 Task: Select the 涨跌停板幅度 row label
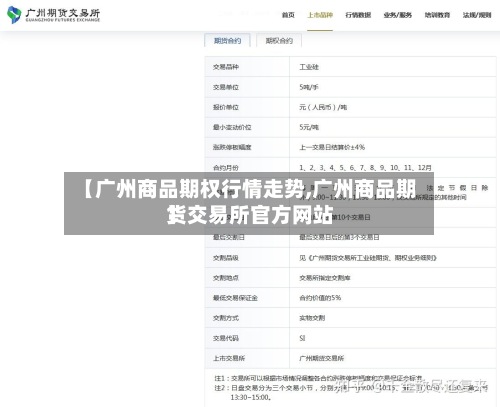(232, 147)
